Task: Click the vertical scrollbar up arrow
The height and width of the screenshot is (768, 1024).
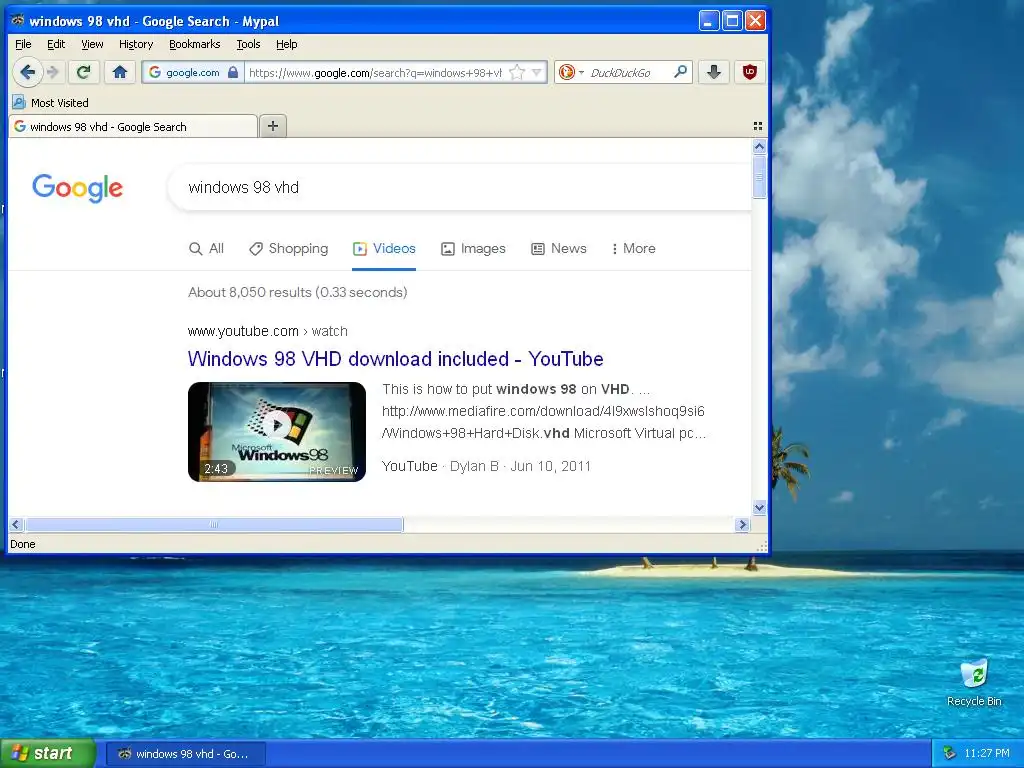Action: [759, 147]
